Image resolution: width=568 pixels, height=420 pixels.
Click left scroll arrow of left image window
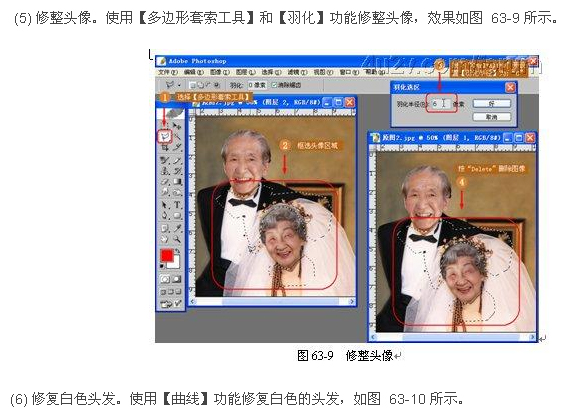(x=193, y=302)
